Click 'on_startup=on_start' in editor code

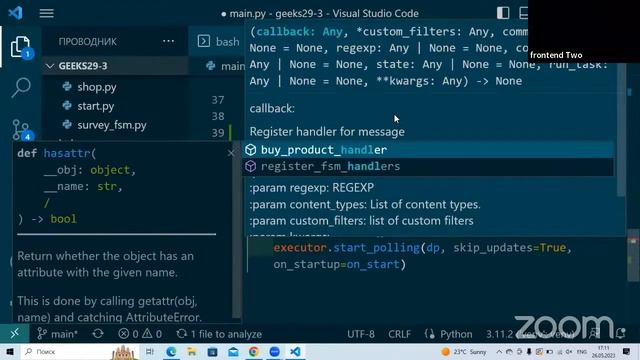tap(336, 264)
